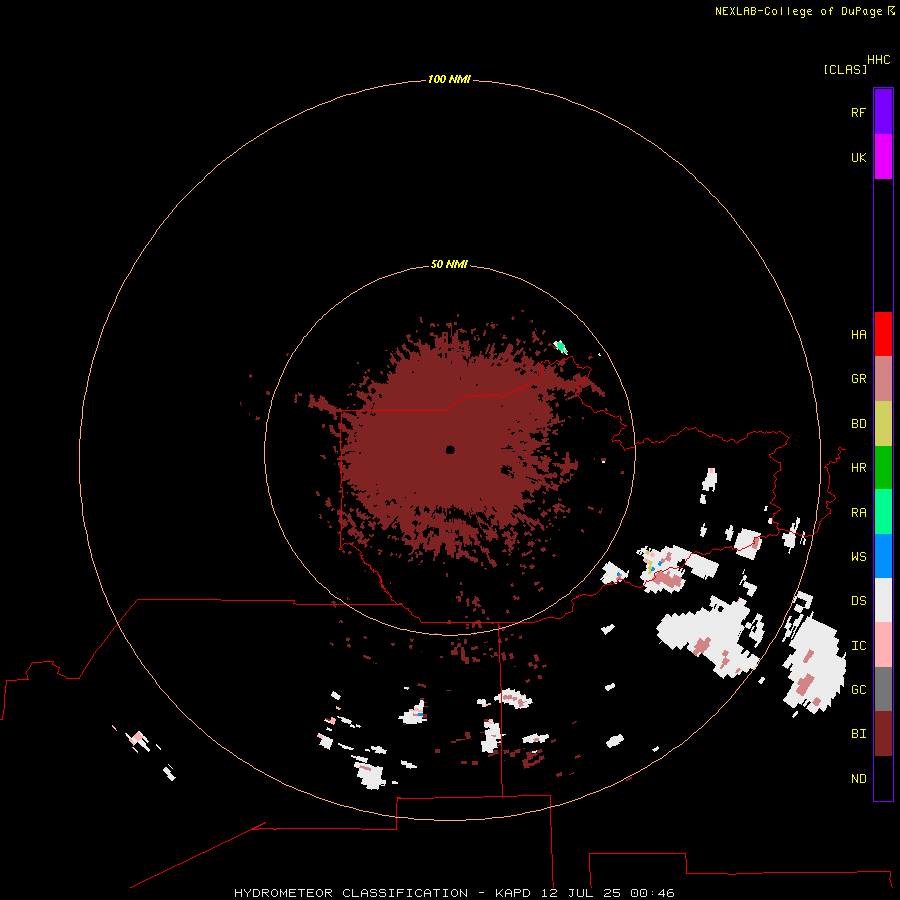Screen dimensions: 900x900
Task: Click the BD legend label
Action: point(858,424)
